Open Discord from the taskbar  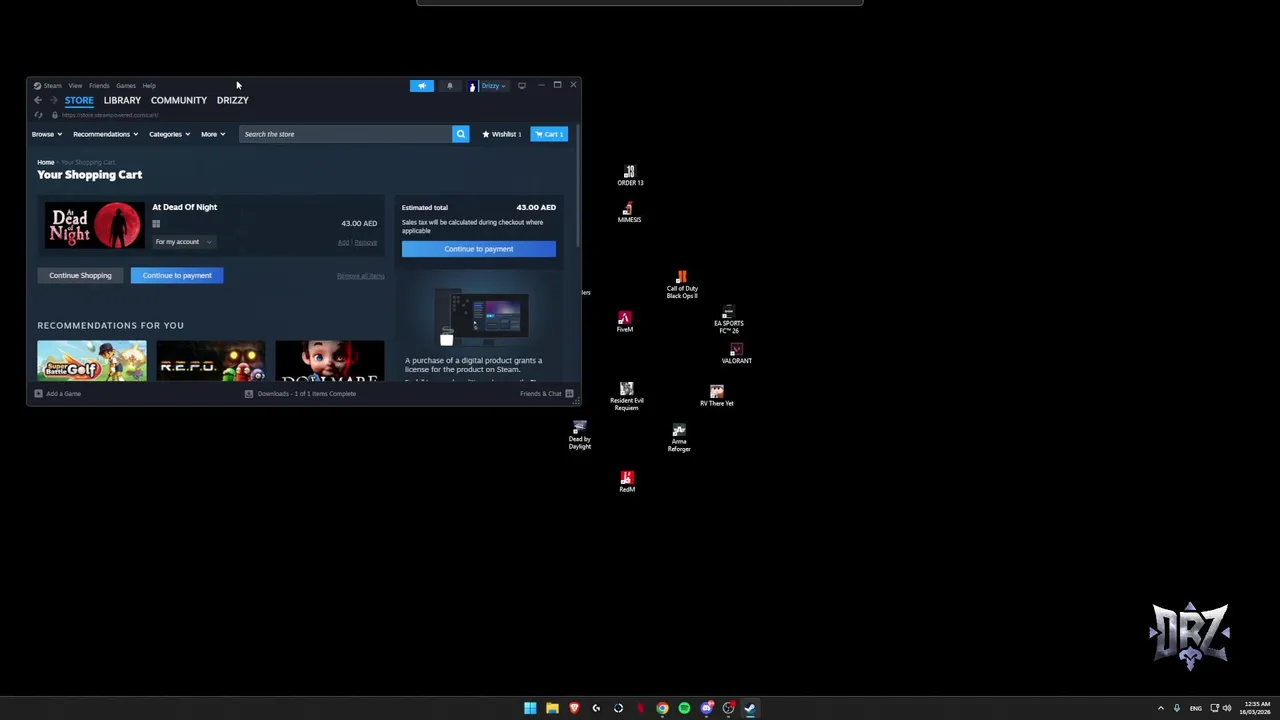[707, 708]
